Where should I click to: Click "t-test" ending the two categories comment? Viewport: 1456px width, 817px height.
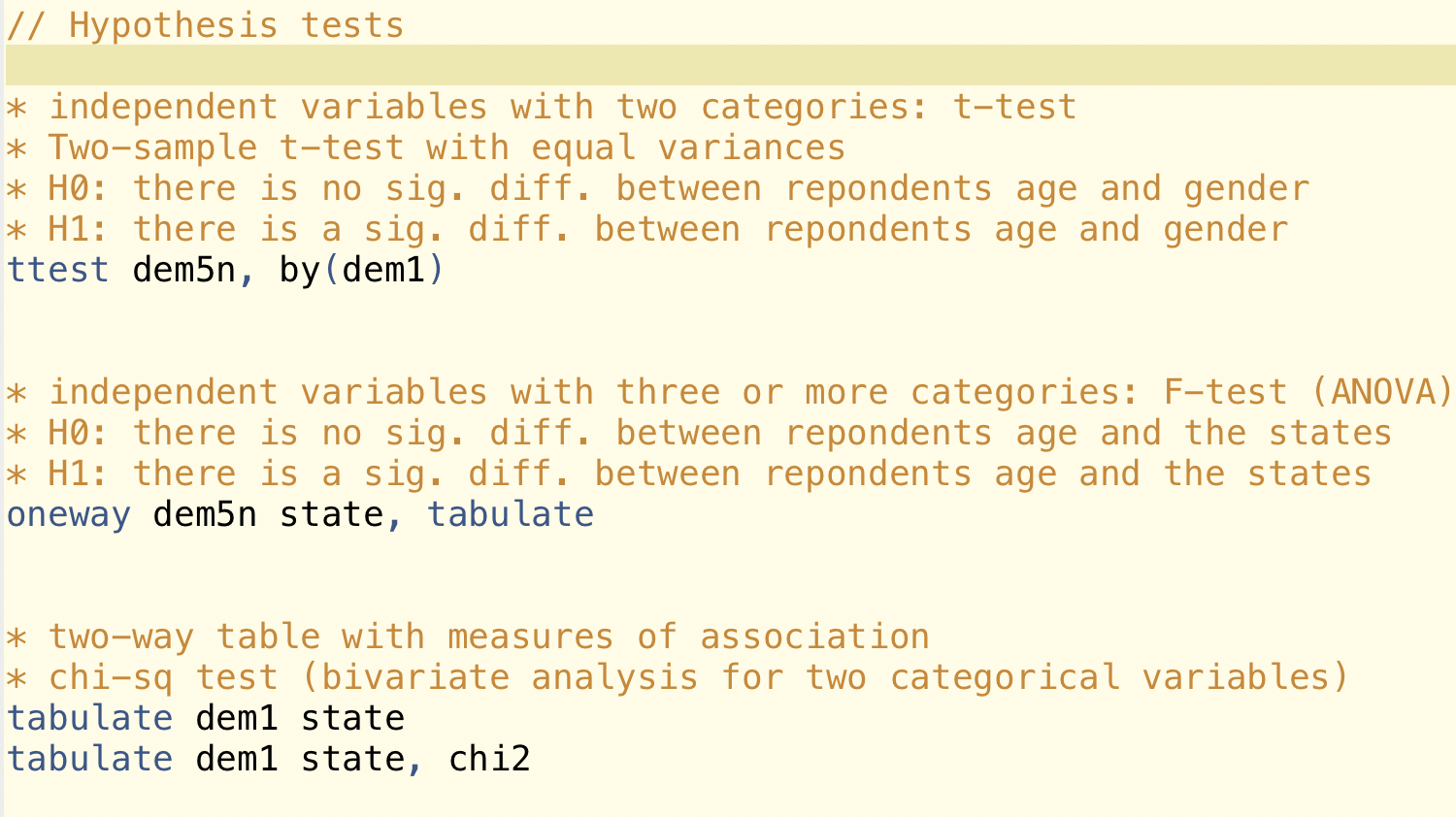point(1014,107)
